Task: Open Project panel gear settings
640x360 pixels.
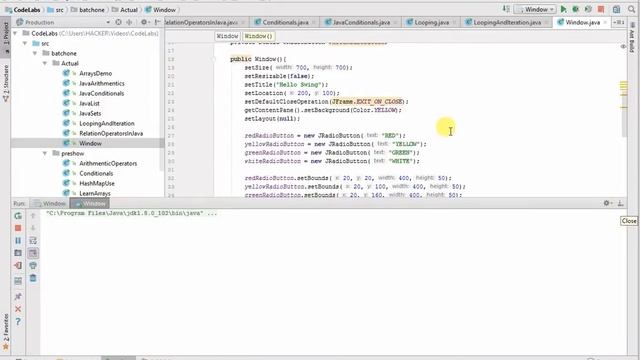Action: click(144, 22)
